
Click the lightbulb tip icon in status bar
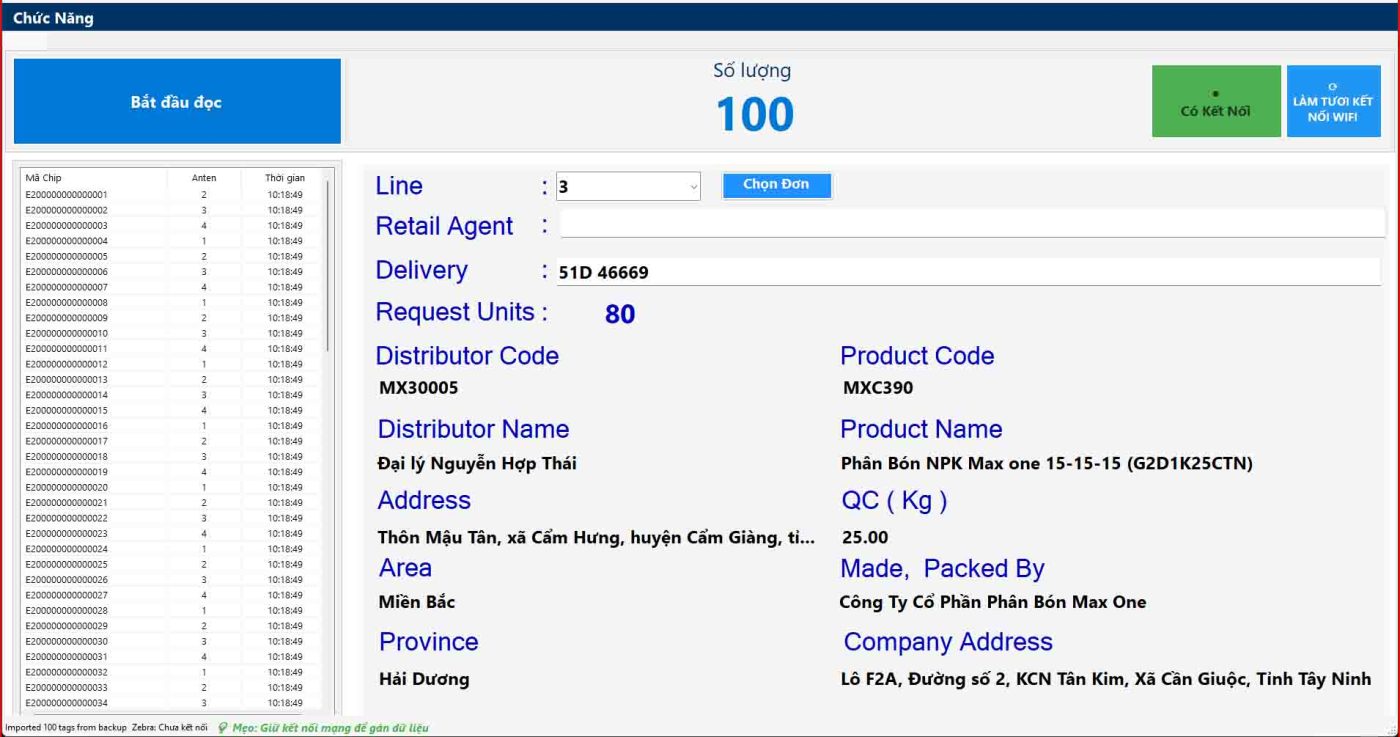point(223,728)
